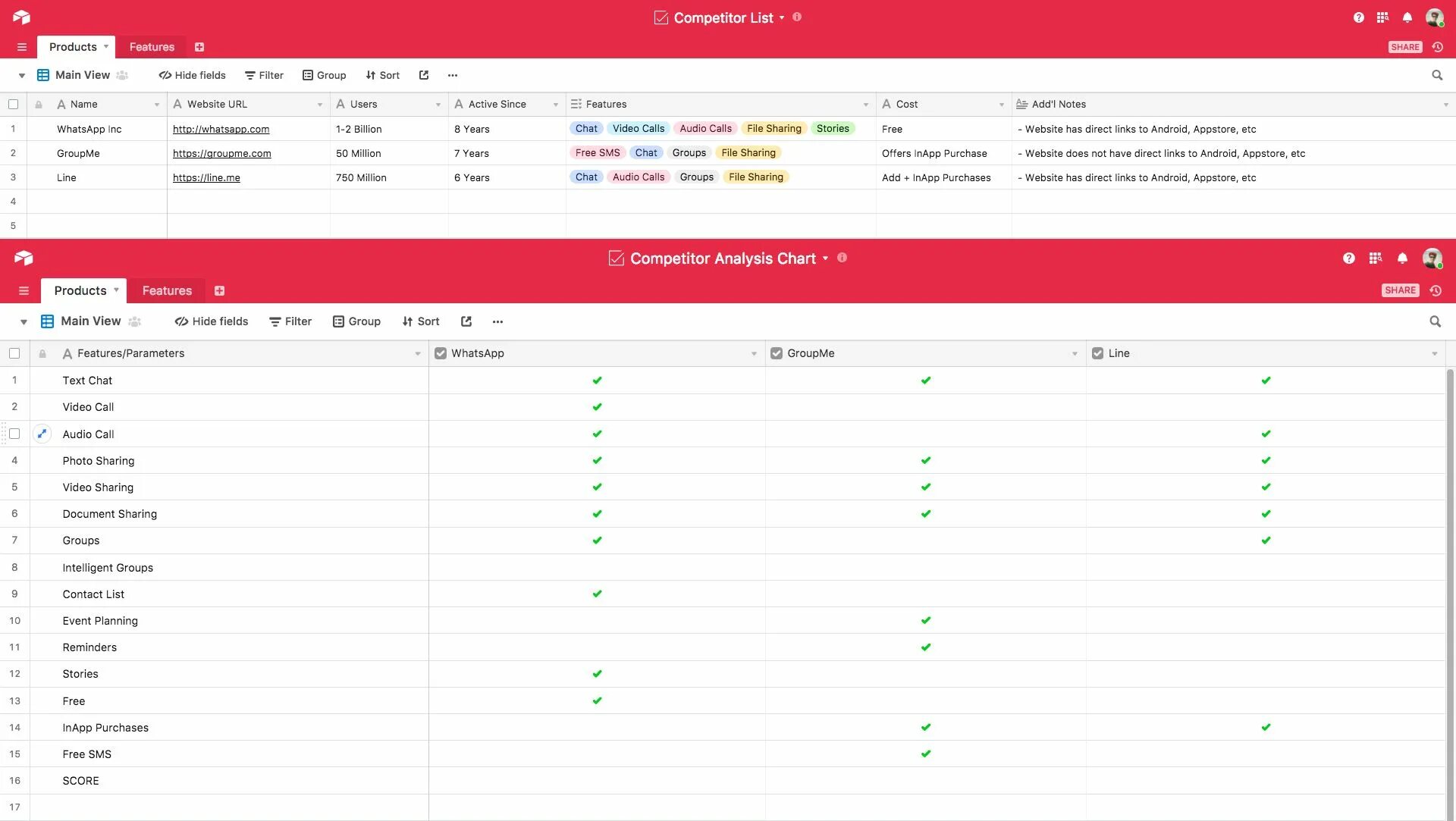Uncheck Line for InApp Purchases
Screen dimensions: 1456x821
coord(1266,727)
